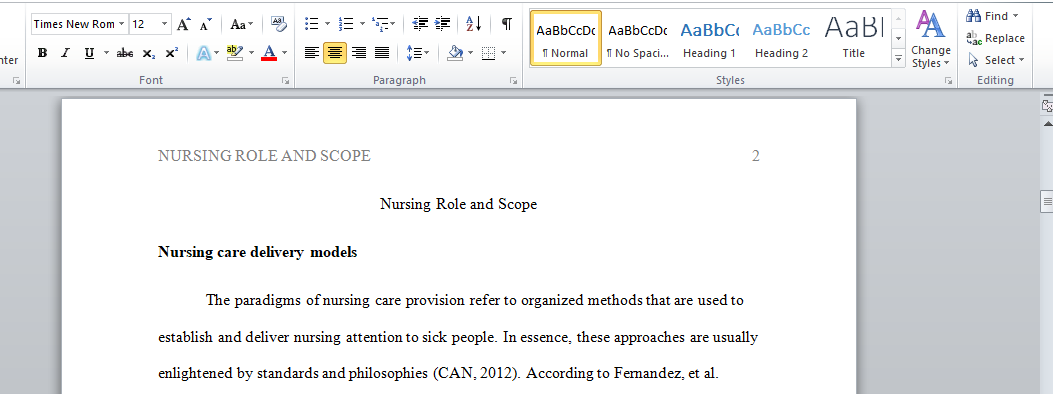Click the Numbering list icon
This screenshot has height=394, width=1053.
click(x=346, y=24)
